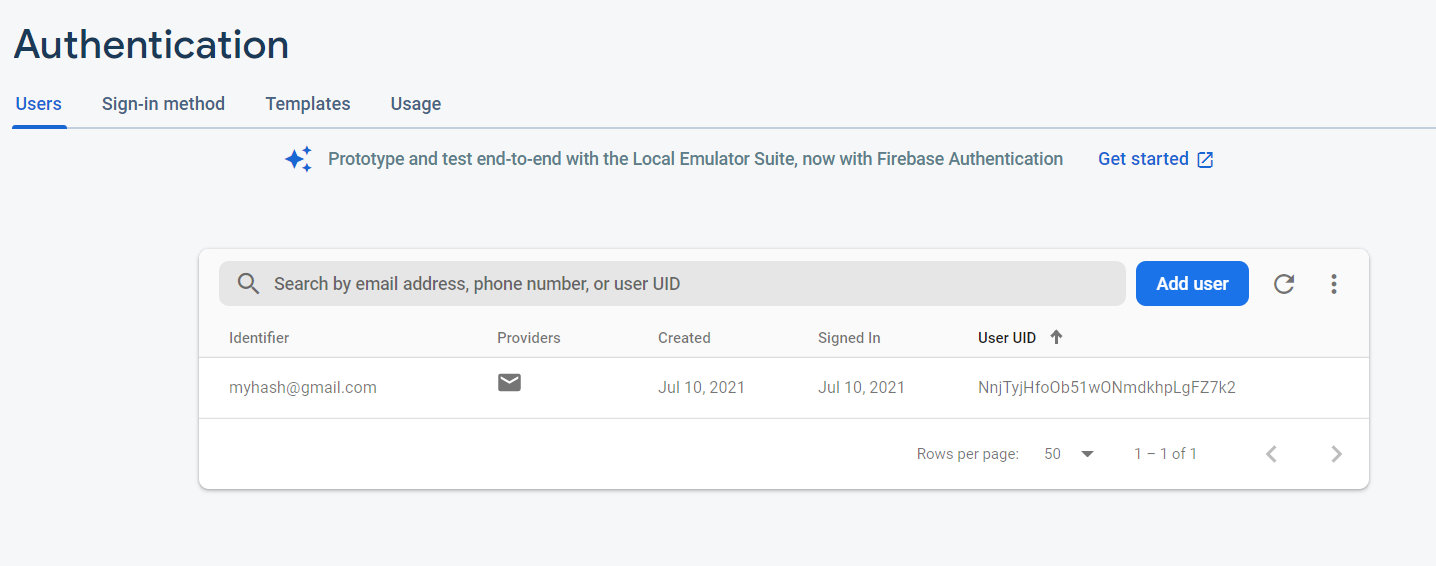
Task: Click the User UID sort arrow
Action: click(1056, 337)
